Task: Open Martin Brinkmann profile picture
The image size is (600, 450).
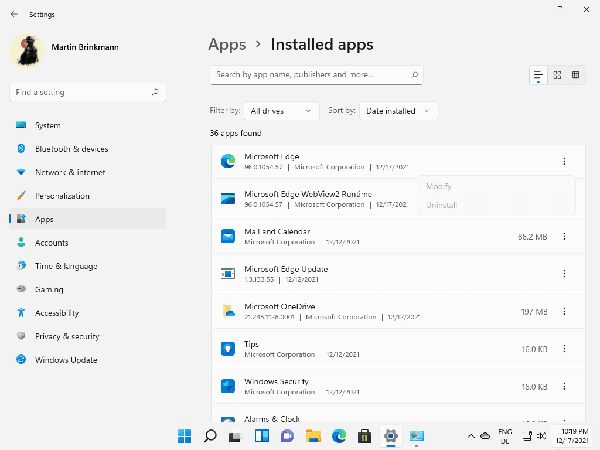Action: [27, 51]
